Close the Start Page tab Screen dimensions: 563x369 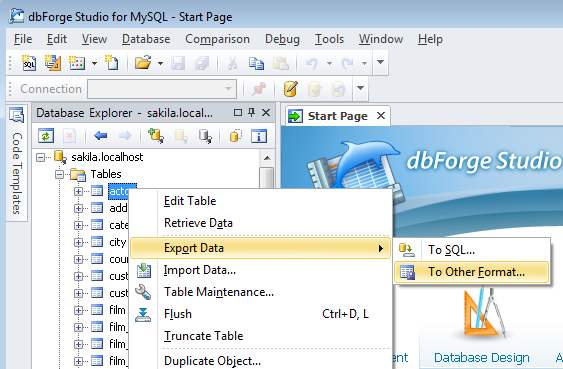tap(381, 116)
